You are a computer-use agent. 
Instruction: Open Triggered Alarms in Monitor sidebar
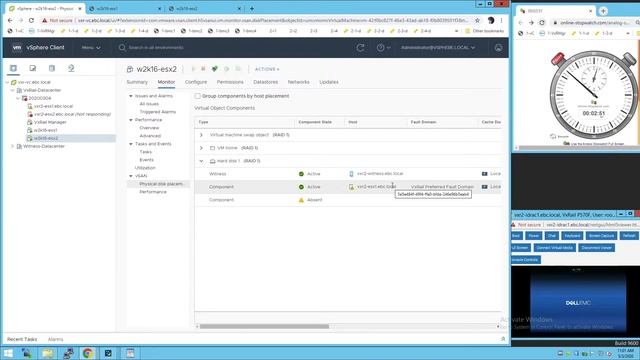[158, 112]
